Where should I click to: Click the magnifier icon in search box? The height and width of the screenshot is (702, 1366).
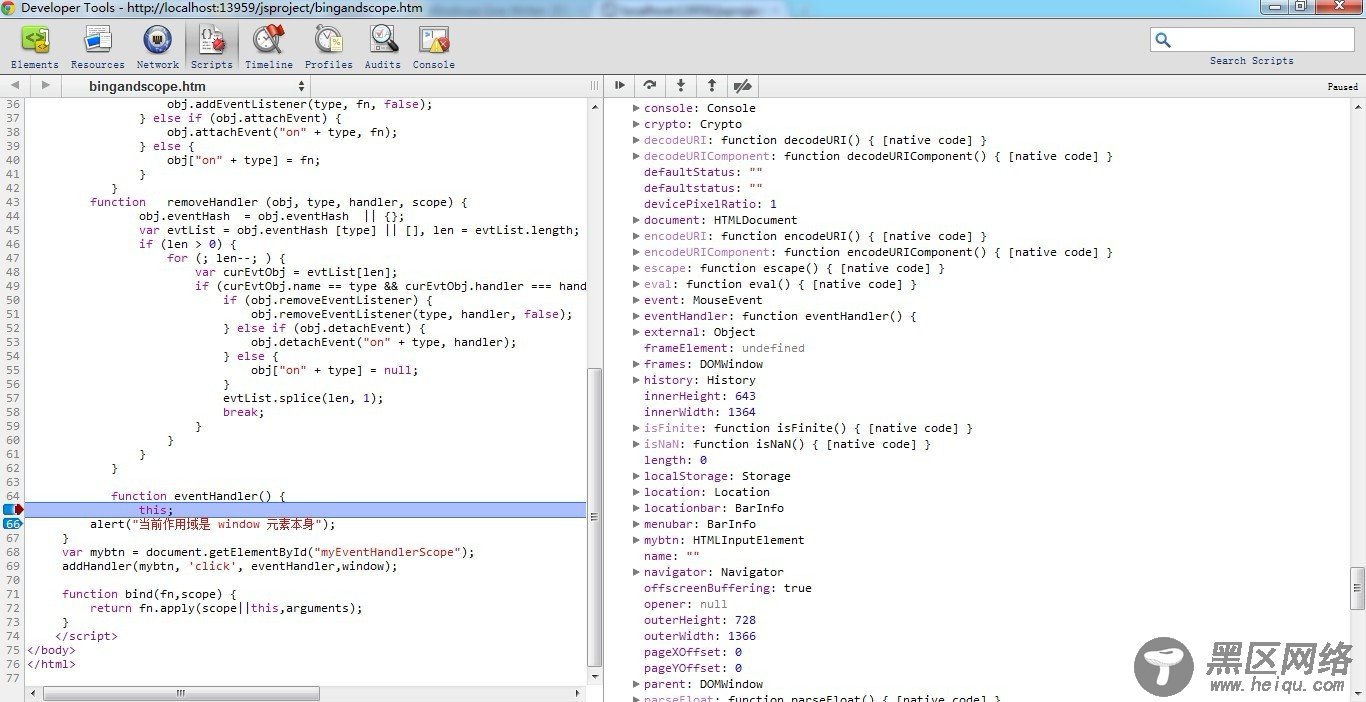coord(1163,40)
